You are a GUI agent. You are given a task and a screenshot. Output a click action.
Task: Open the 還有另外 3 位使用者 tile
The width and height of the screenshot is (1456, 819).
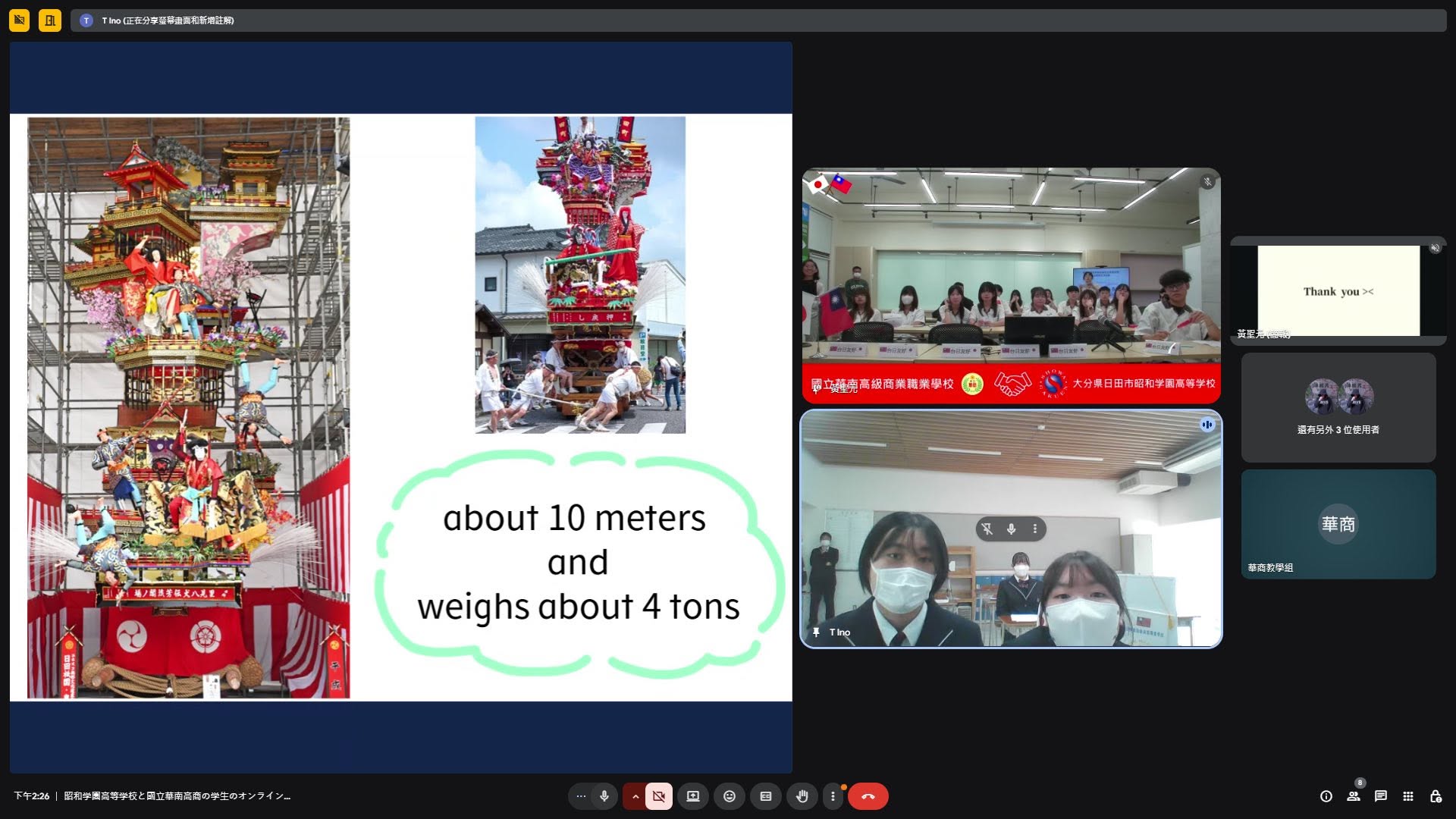coord(1338,407)
